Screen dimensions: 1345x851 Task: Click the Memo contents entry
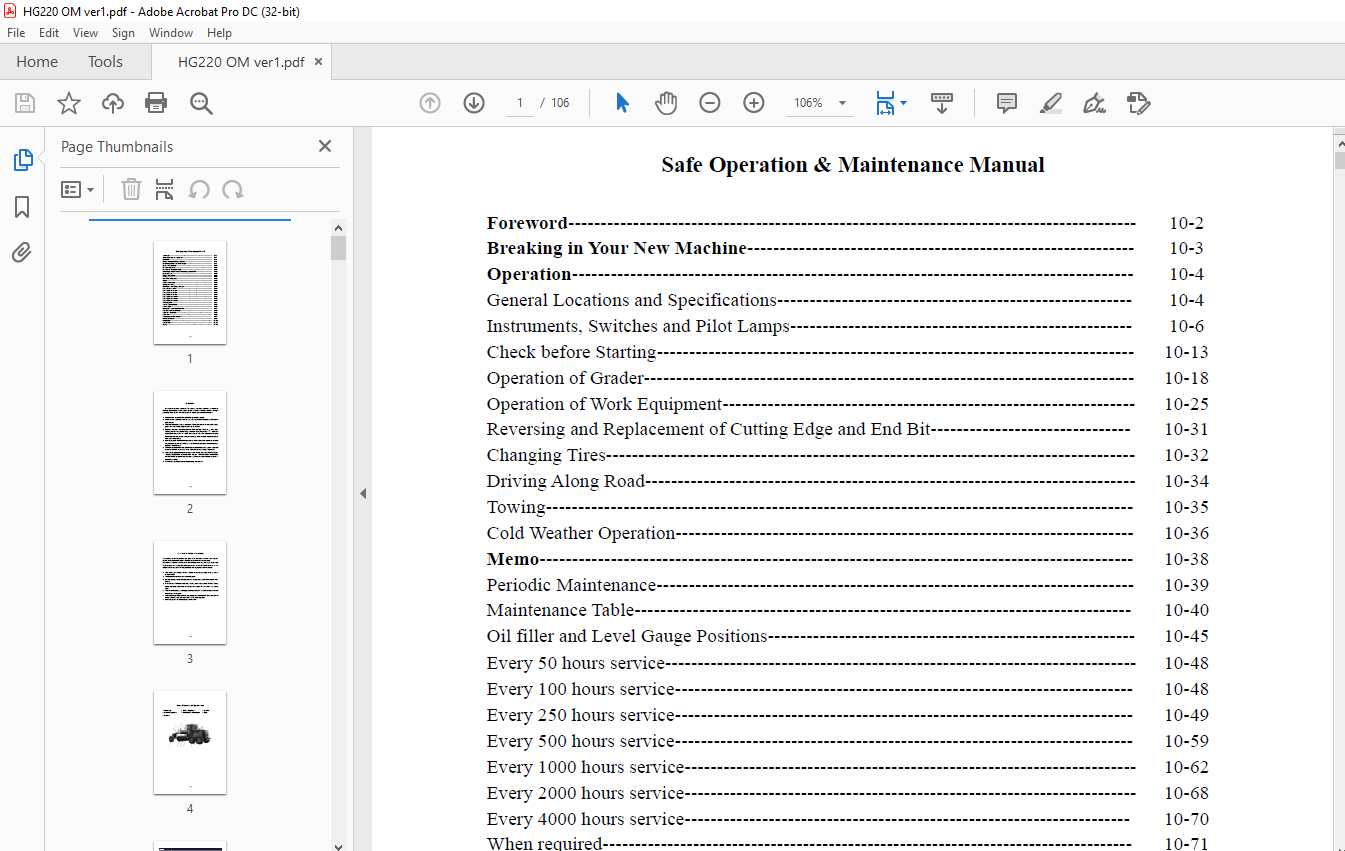click(x=513, y=559)
